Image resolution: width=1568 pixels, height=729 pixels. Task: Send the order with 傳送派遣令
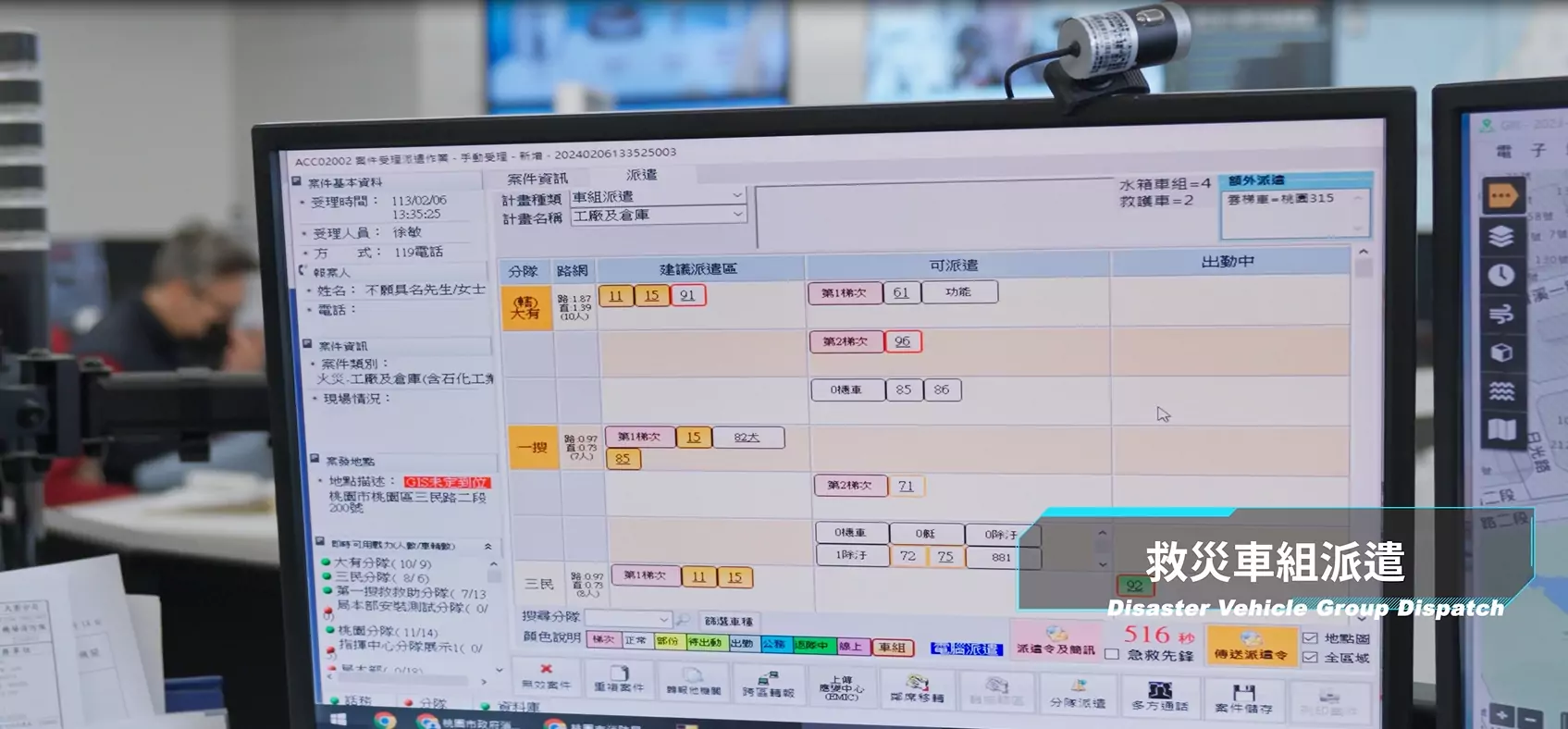tap(1251, 645)
